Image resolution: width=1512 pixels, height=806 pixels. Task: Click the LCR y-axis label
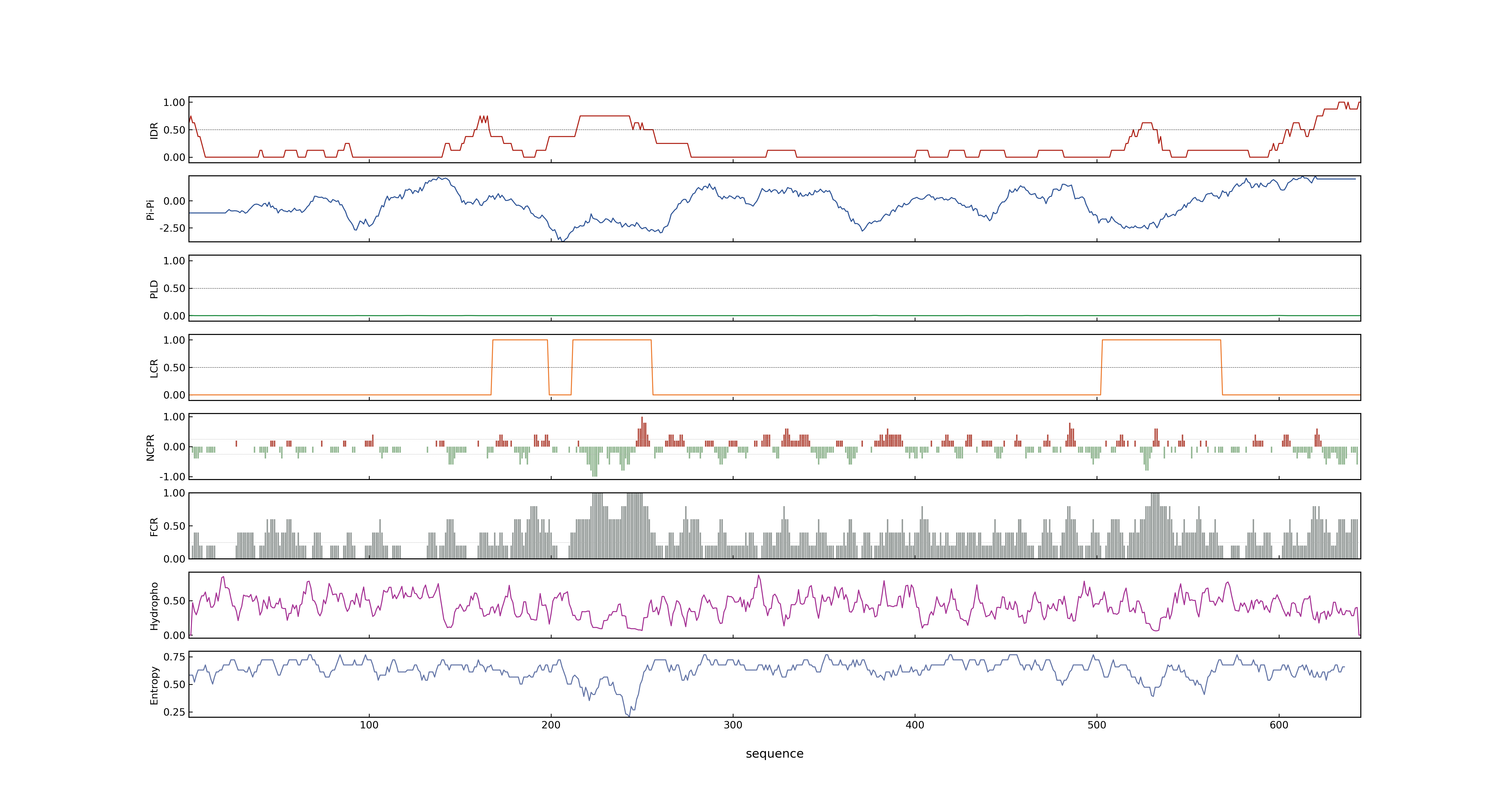(x=154, y=368)
